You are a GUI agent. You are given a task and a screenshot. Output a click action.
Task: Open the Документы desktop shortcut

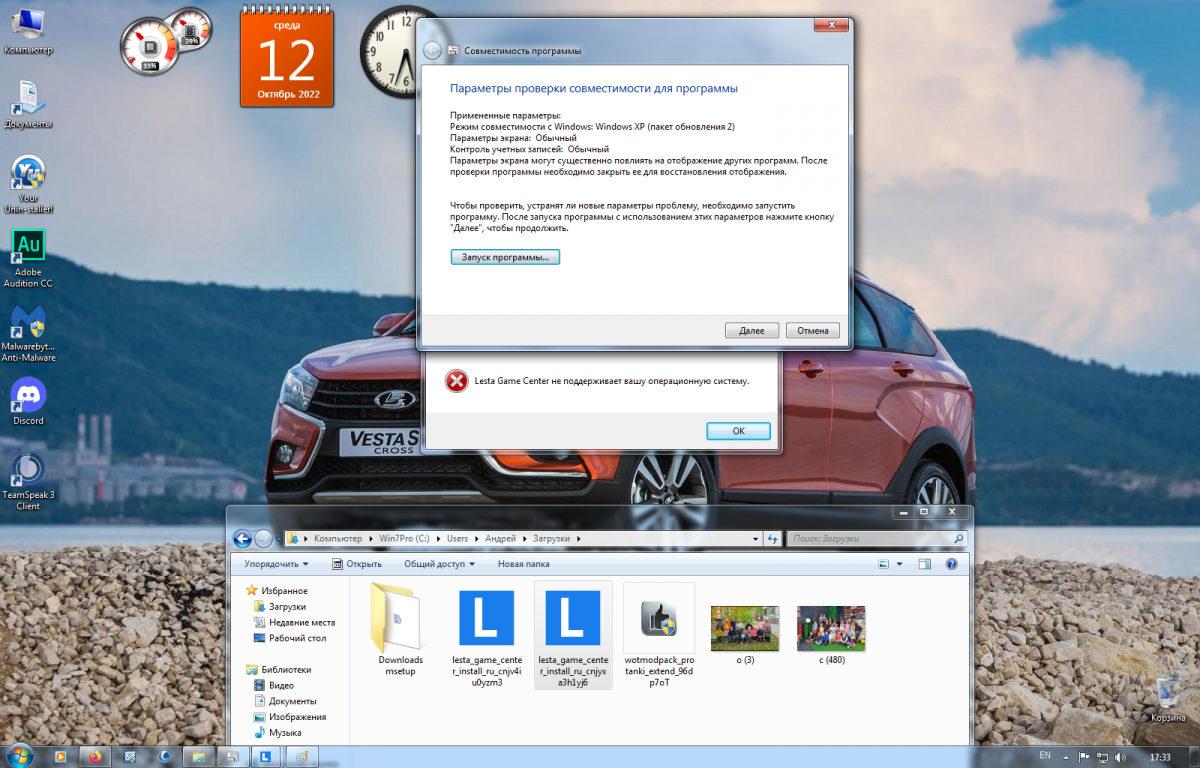28,105
